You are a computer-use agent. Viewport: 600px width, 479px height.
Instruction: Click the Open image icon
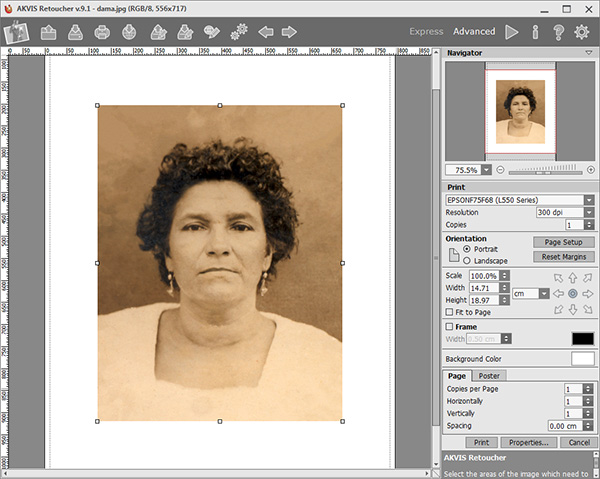[49, 33]
